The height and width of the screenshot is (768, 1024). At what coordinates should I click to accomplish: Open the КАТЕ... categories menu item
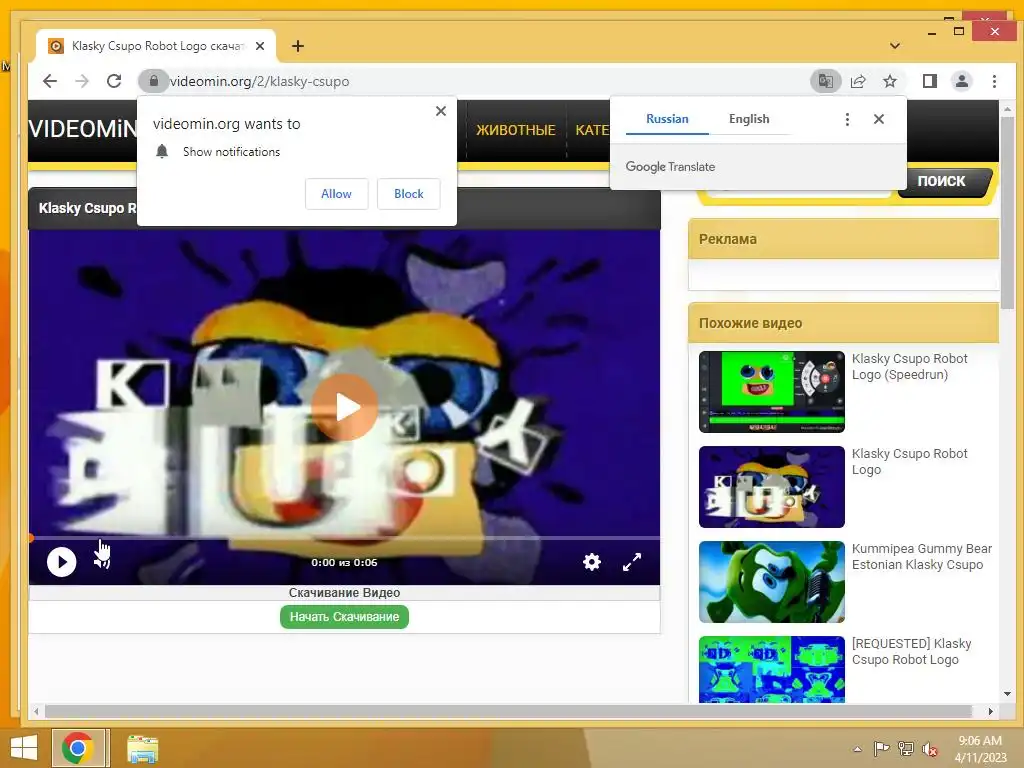[x=592, y=130]
